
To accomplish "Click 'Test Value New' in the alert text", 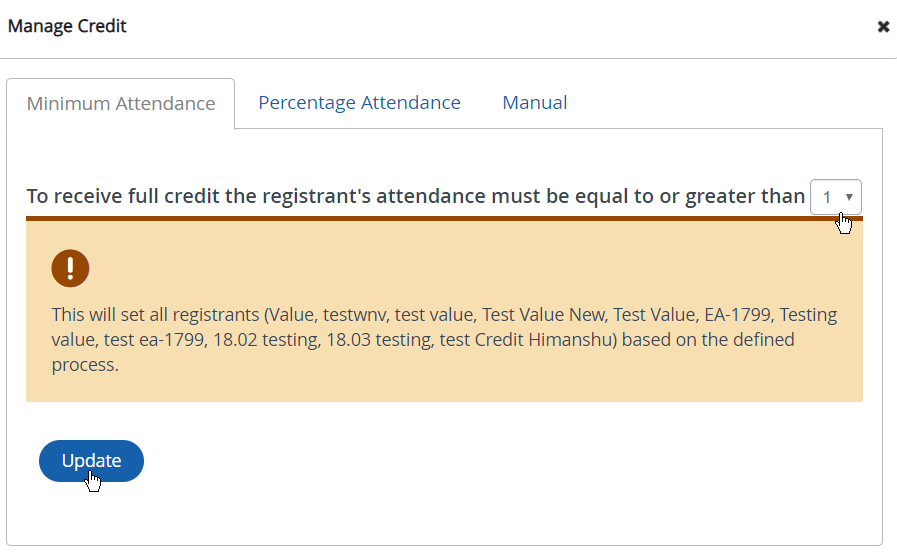I will [x=544, y=315].
